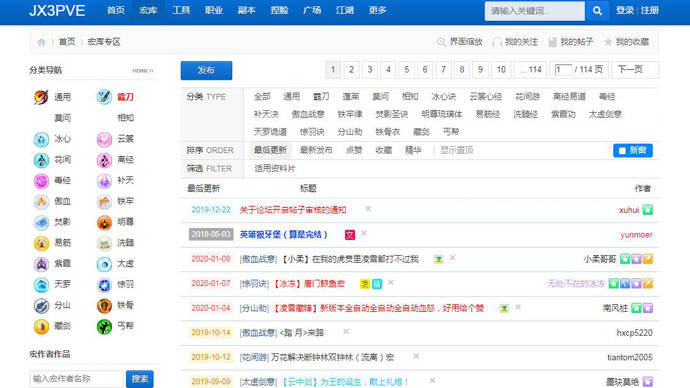Open 界面缩放 interface zoom
Image resolution: width=690 pixels, height=388 pixels.
pyautogui.click(x=460, y=42)
